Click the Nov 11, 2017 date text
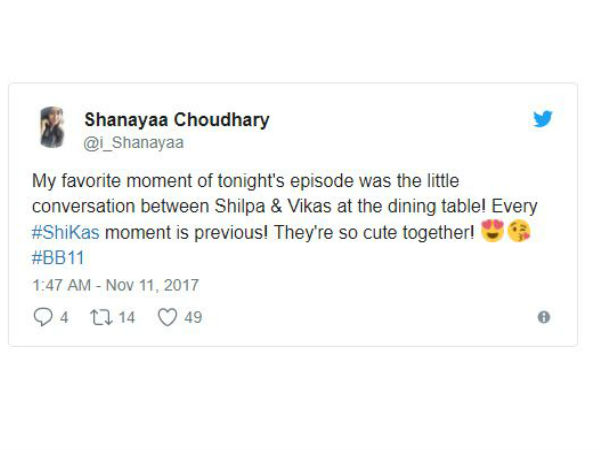600x450 pixels. (152, 285)
